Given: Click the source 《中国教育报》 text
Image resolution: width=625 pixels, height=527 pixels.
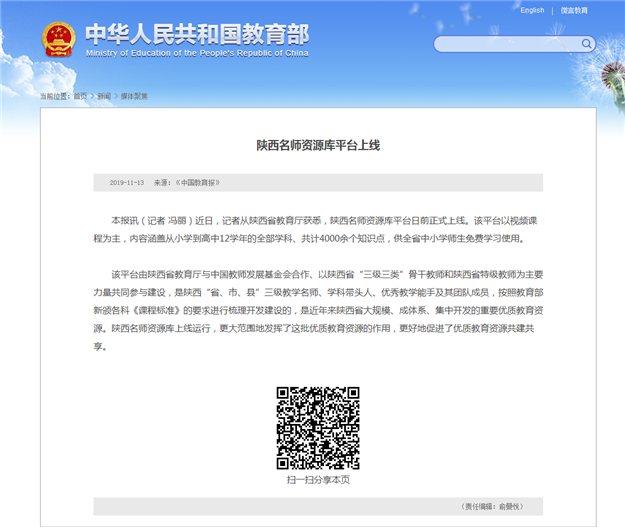Looking at the screenshot, I should [196, 183].
